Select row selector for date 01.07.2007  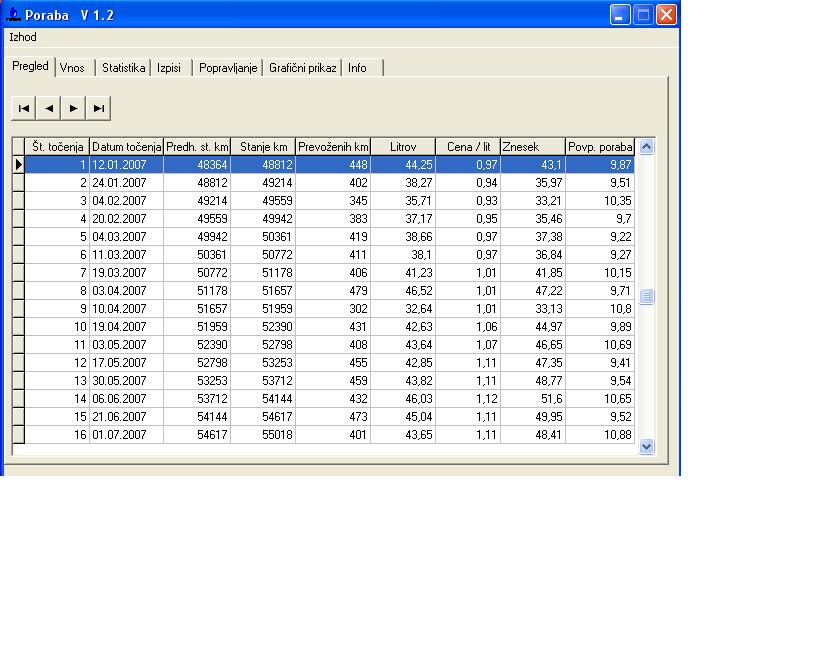click(x=19, y=435)
